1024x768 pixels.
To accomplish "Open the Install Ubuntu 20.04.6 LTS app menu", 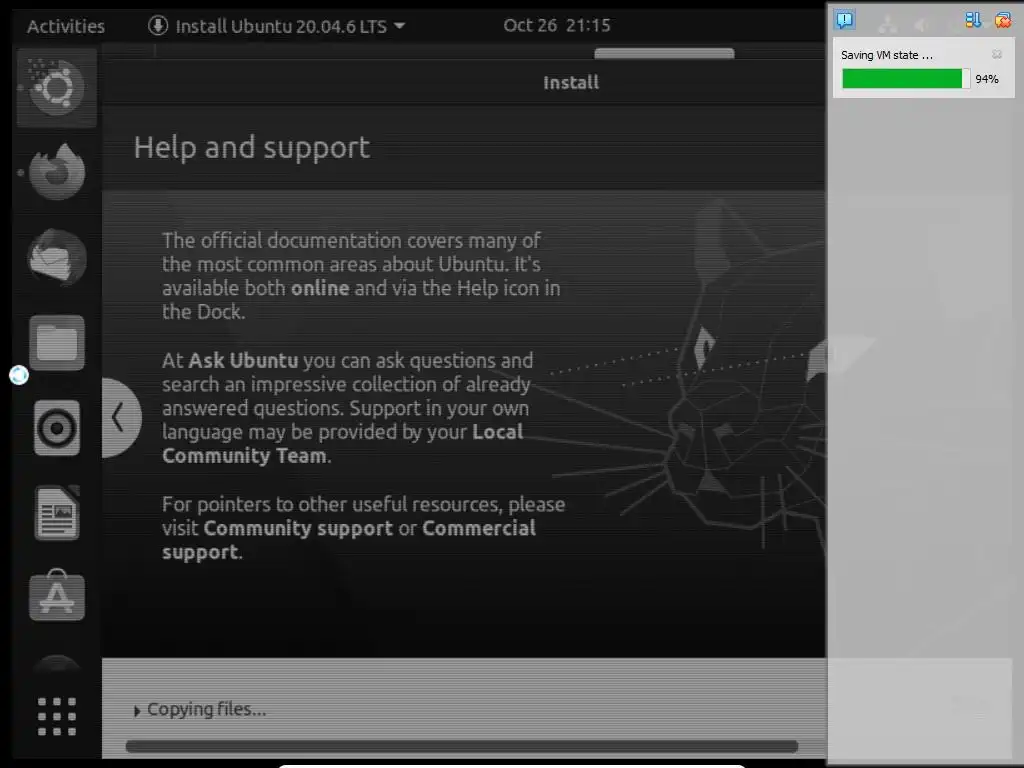I will pyautogui.click(x=276, y=26).
